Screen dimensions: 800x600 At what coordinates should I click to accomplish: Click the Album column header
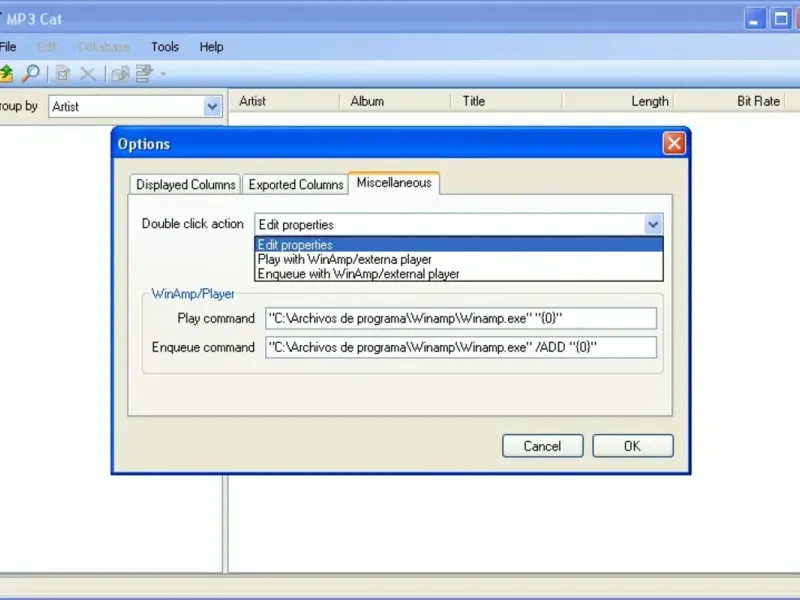tap(395, 101)
